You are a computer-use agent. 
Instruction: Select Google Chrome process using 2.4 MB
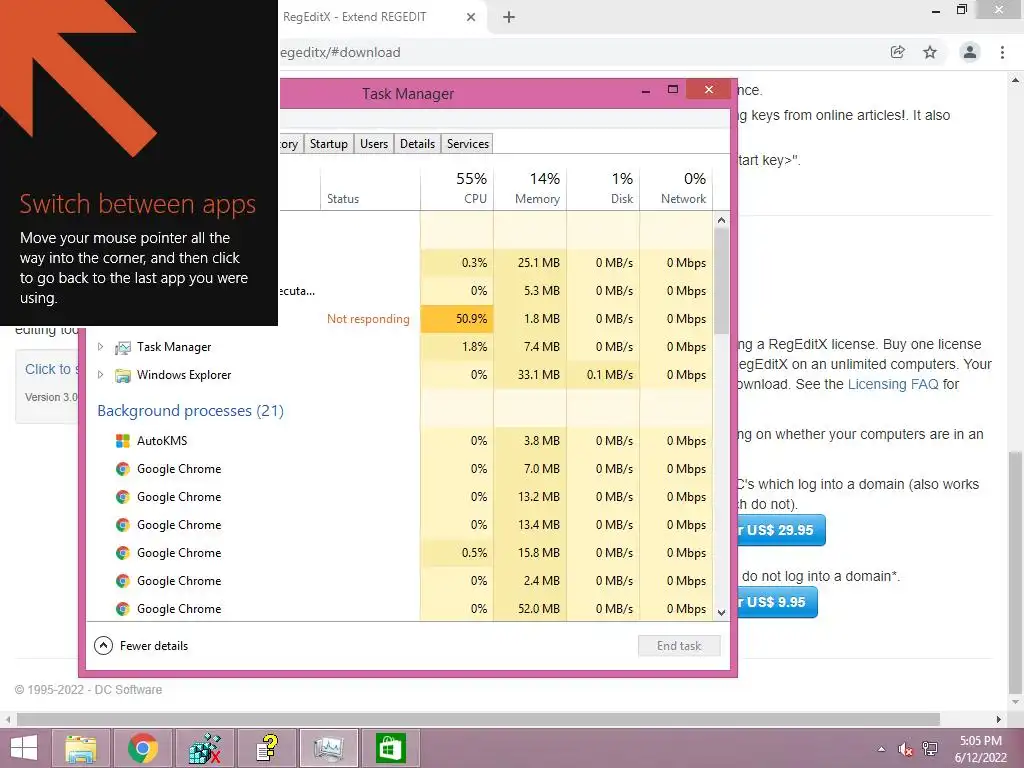(x=402, y=581)
